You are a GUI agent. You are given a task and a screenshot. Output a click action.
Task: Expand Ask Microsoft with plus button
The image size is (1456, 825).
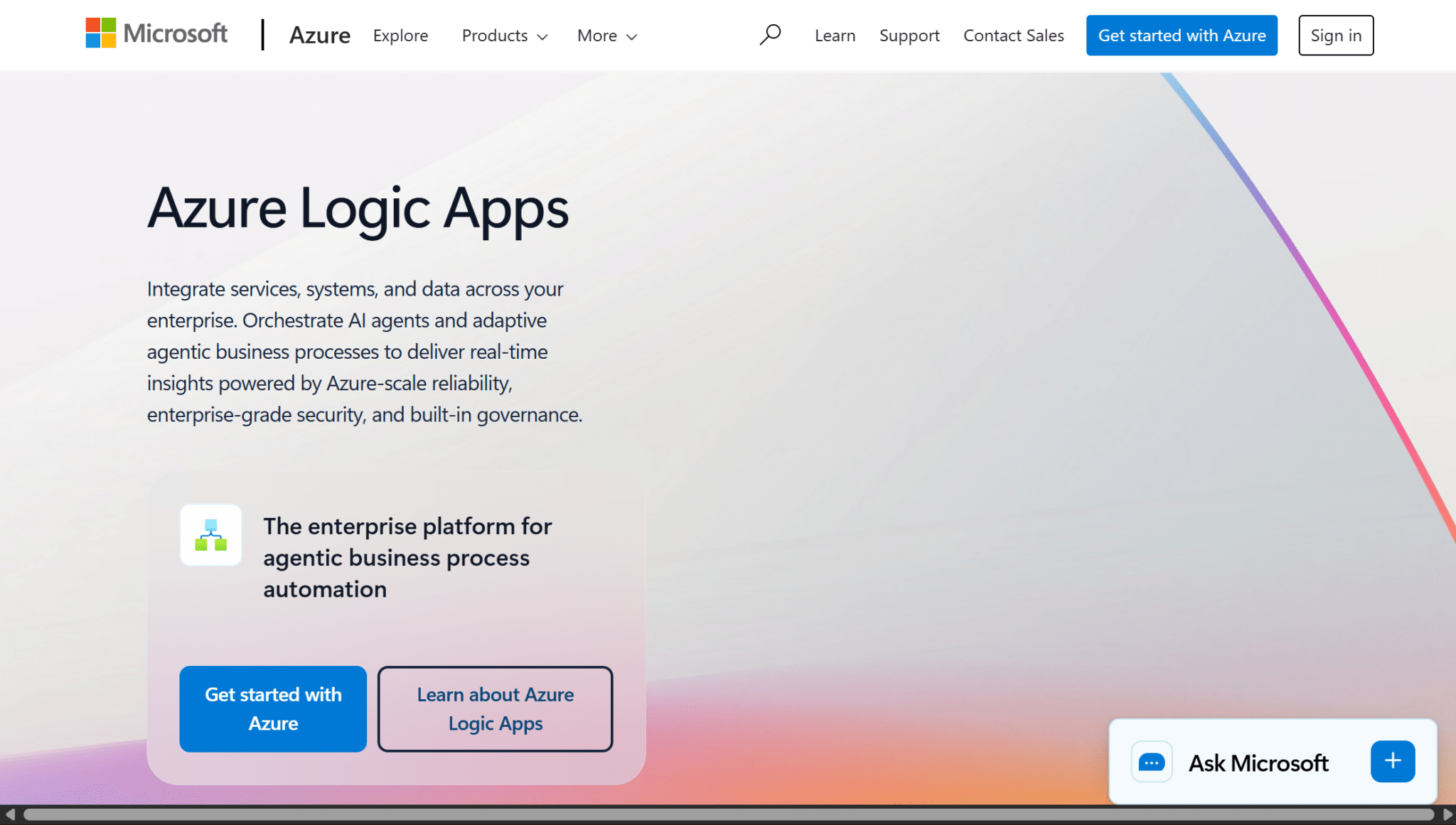click(1393, 761)
